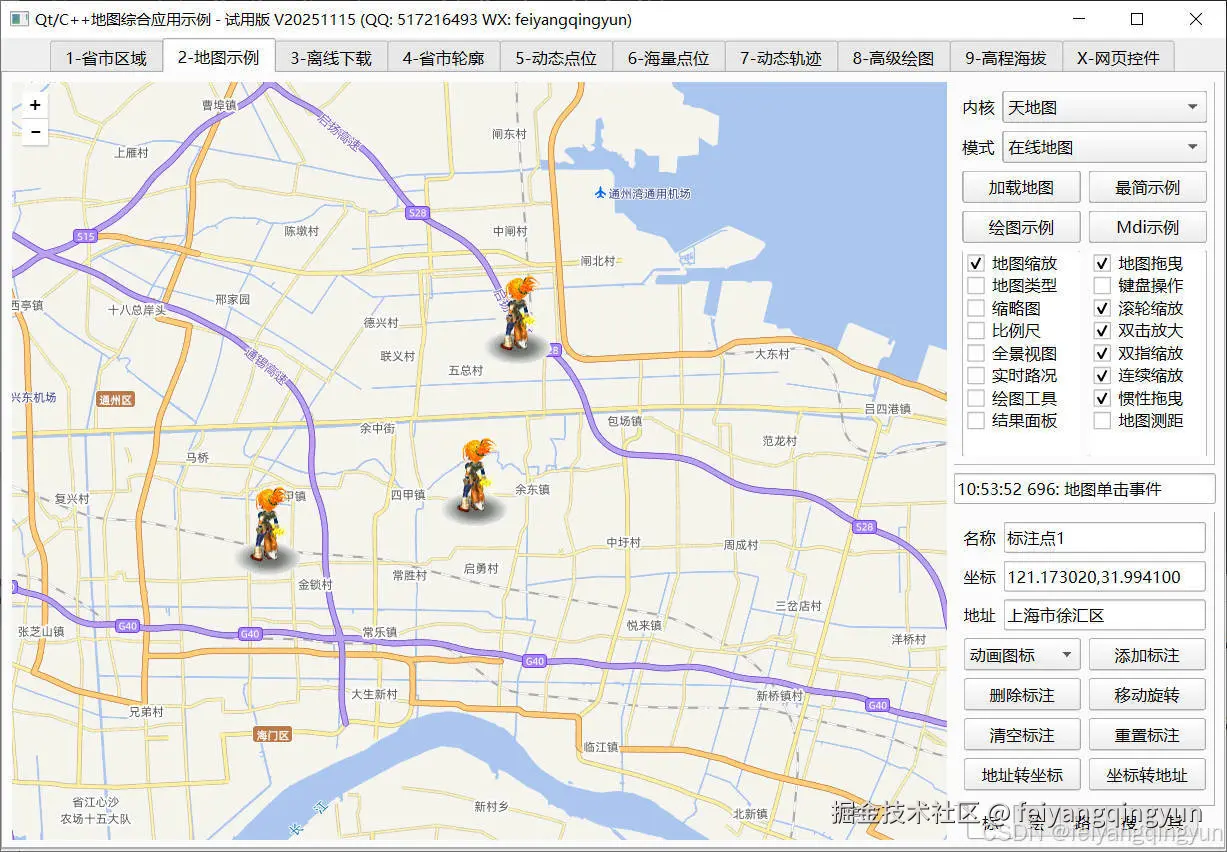Click the 通州湾通用机场 airport icon
1227x852 pixels.
(x=600, y=193)
